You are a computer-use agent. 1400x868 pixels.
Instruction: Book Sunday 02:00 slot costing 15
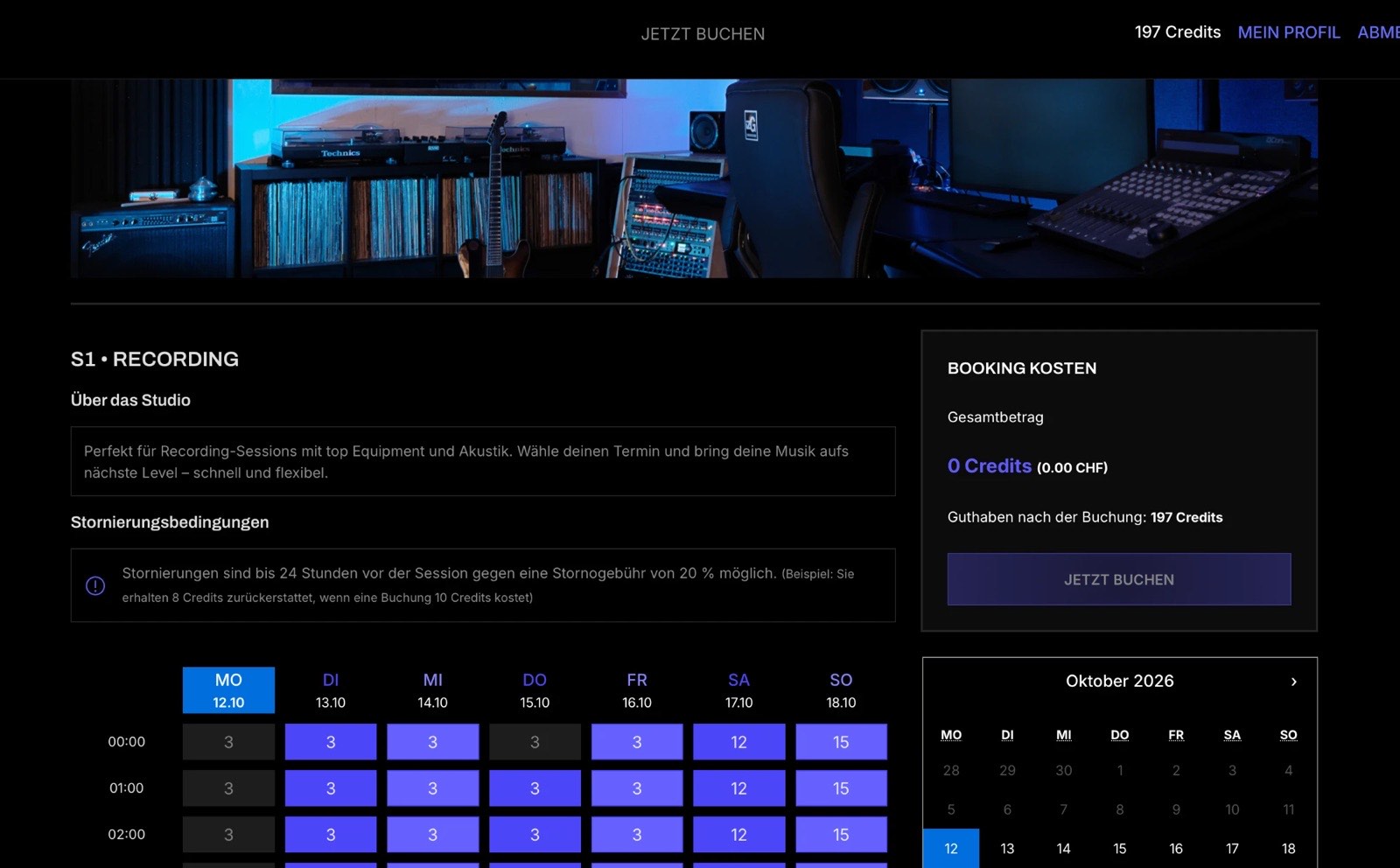pos(841,835)
